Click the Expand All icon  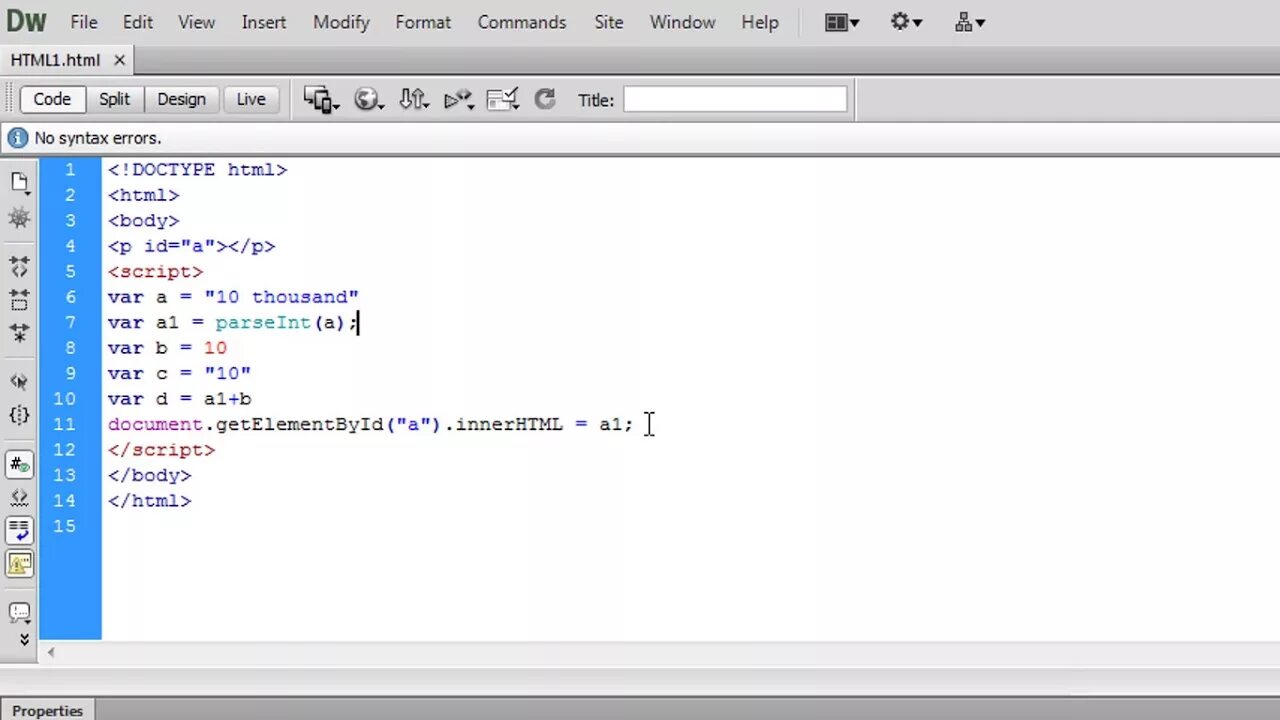click(19, 332)
